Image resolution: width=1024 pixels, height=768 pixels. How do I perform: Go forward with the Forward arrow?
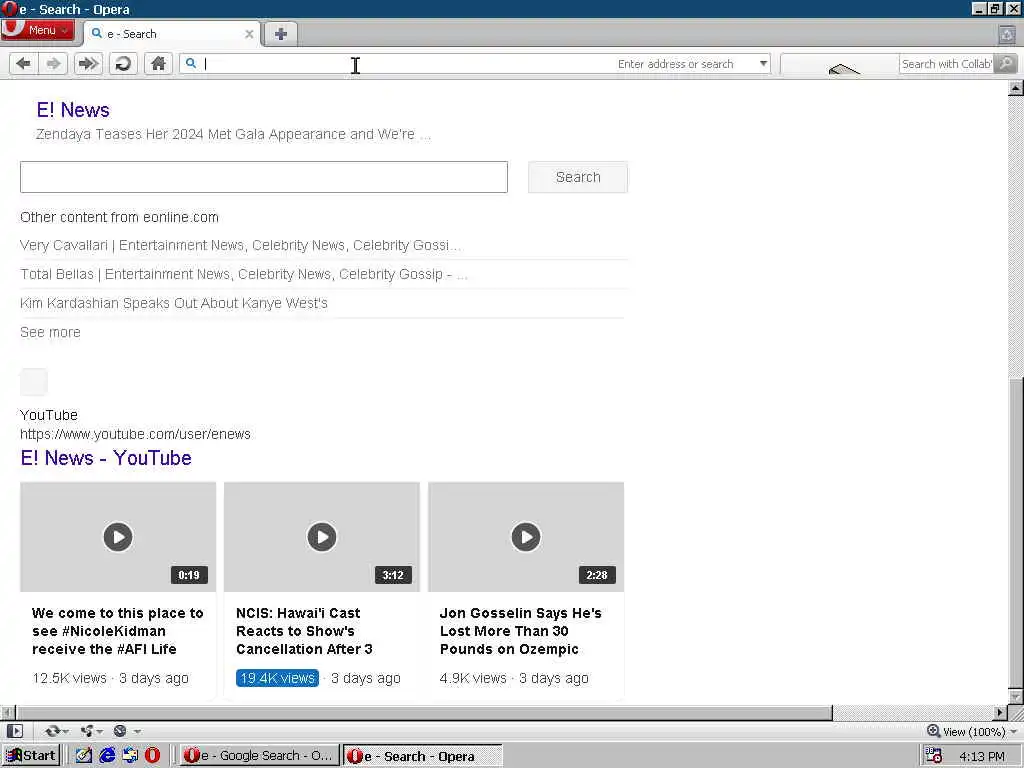pyautogui.click(x=54, y=63)
